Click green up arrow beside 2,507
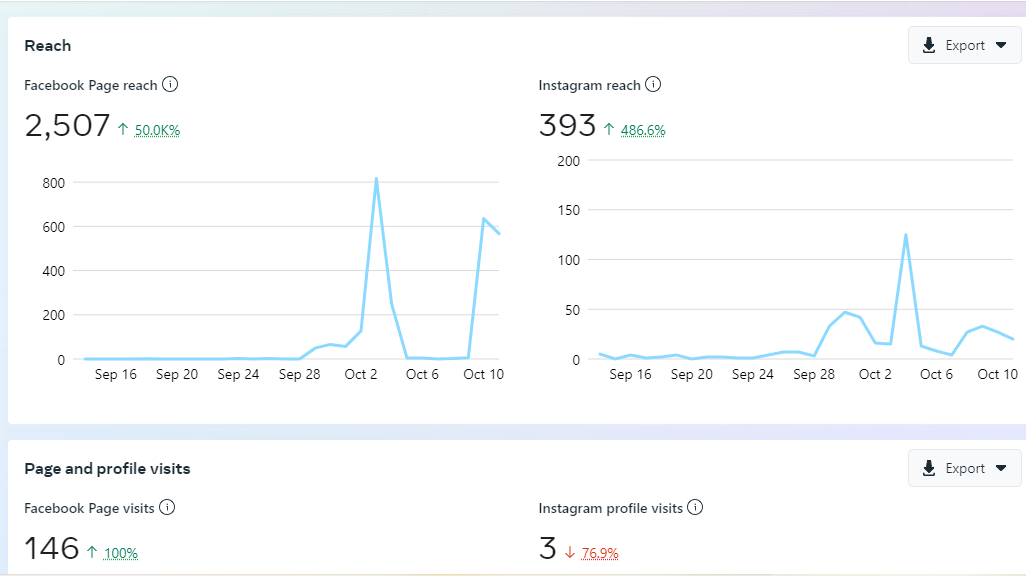Screen dimensions: 1026x576 pos(123,129)
